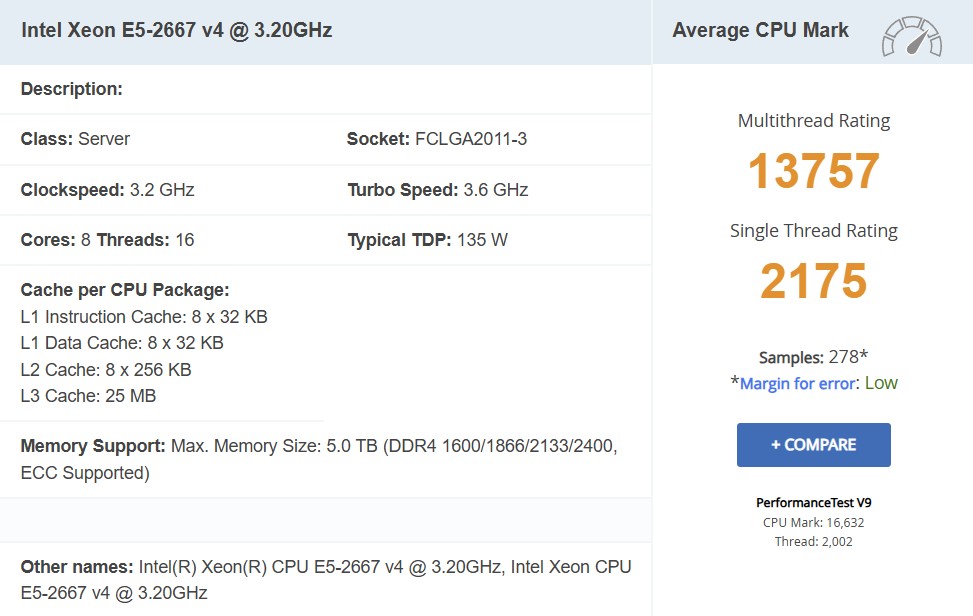
Task: Click the Memory Support description text
Action: (x=319, y=459)
